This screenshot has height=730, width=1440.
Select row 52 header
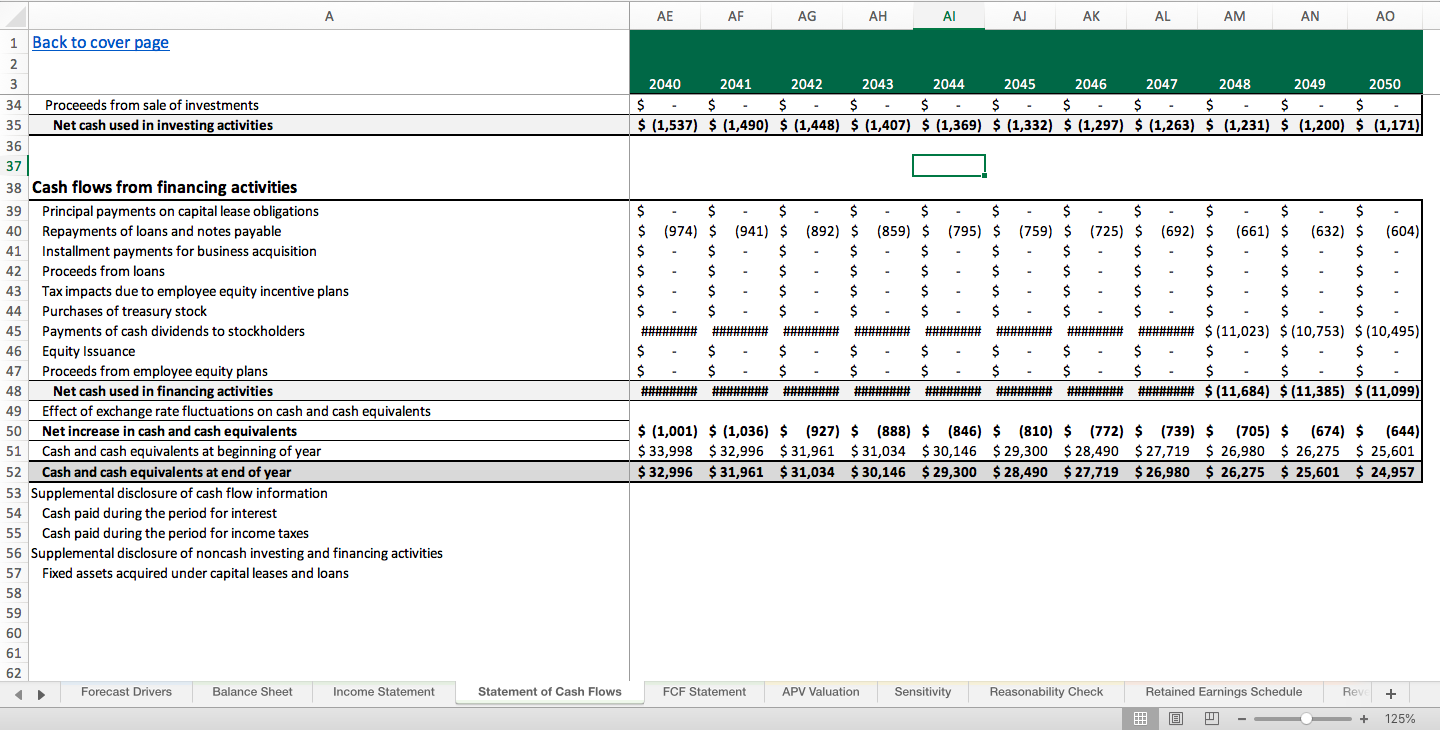coord(14,472)
